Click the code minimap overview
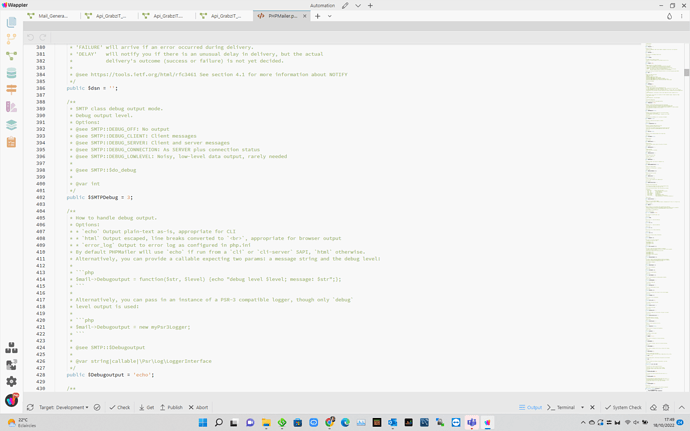 664,217
